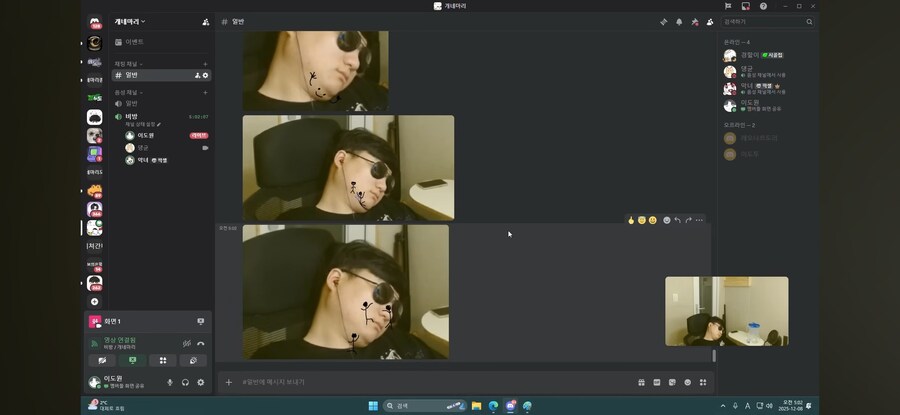This screenshot has height=415, width=900.
Task: Open File Explorer from the taskbar
Action: [x=476, y=406]
